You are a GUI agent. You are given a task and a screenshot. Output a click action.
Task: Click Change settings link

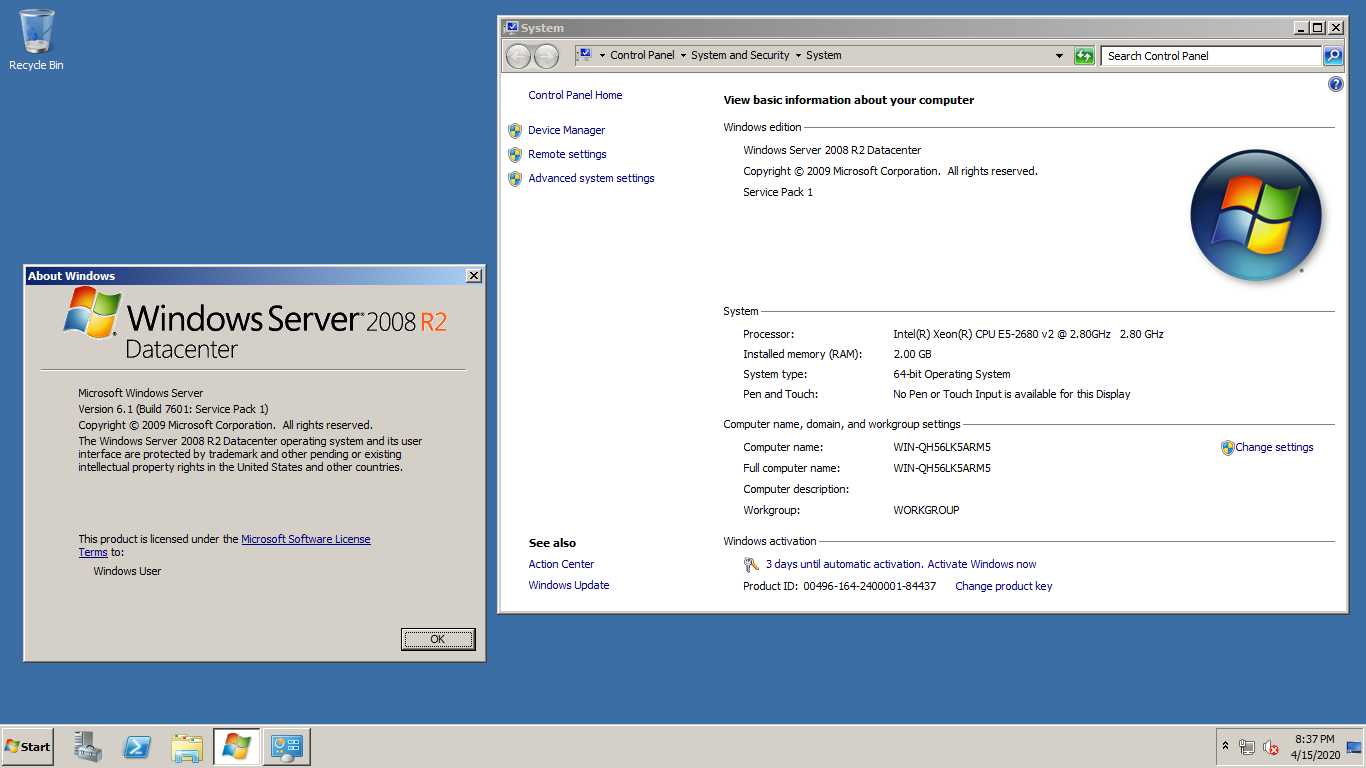click(x=1274, y=447)
